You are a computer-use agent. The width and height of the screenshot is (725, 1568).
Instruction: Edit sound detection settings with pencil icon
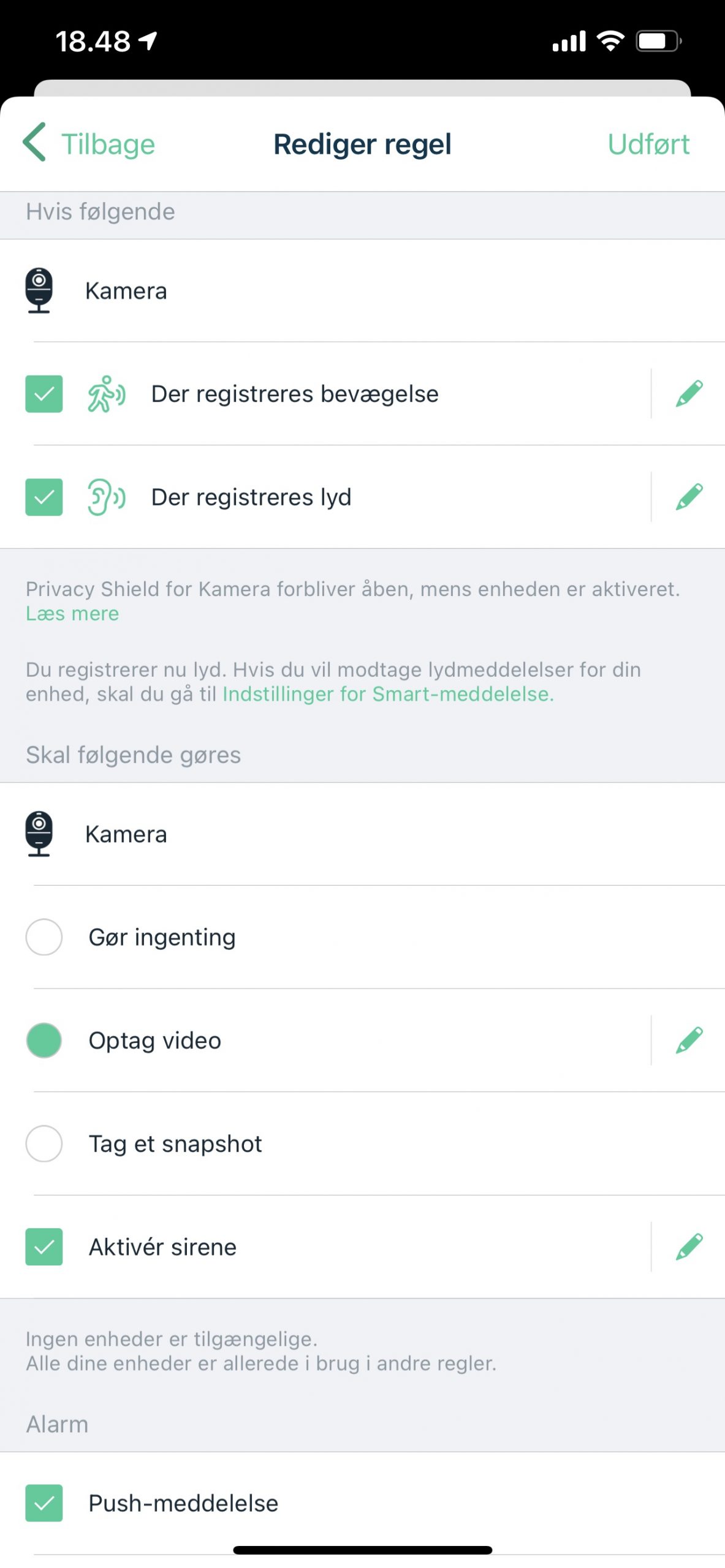coord(689,497)
